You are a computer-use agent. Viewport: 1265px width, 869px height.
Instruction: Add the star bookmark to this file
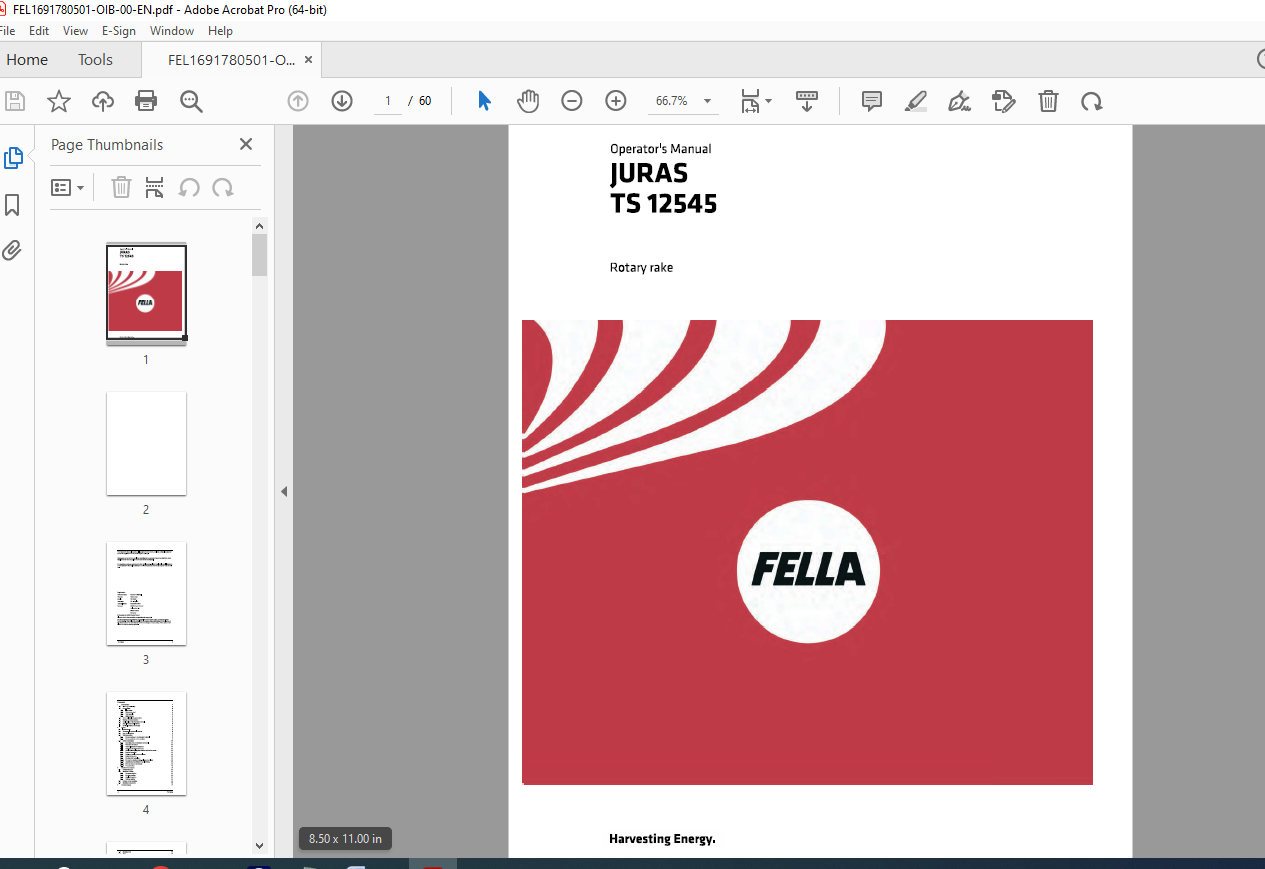pos(59,101)
